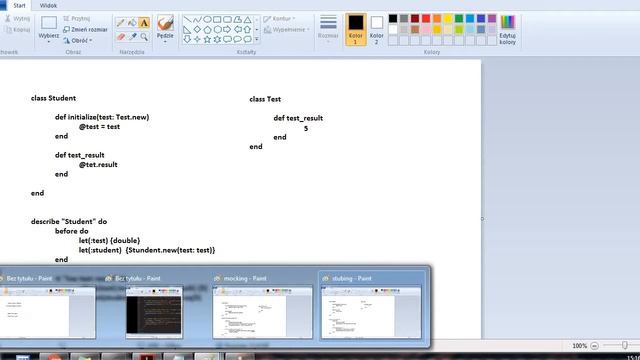The image size is (640, 360).
Task: Choose the straight line shape
Action: pyautogui.click(x=187, y=20)
